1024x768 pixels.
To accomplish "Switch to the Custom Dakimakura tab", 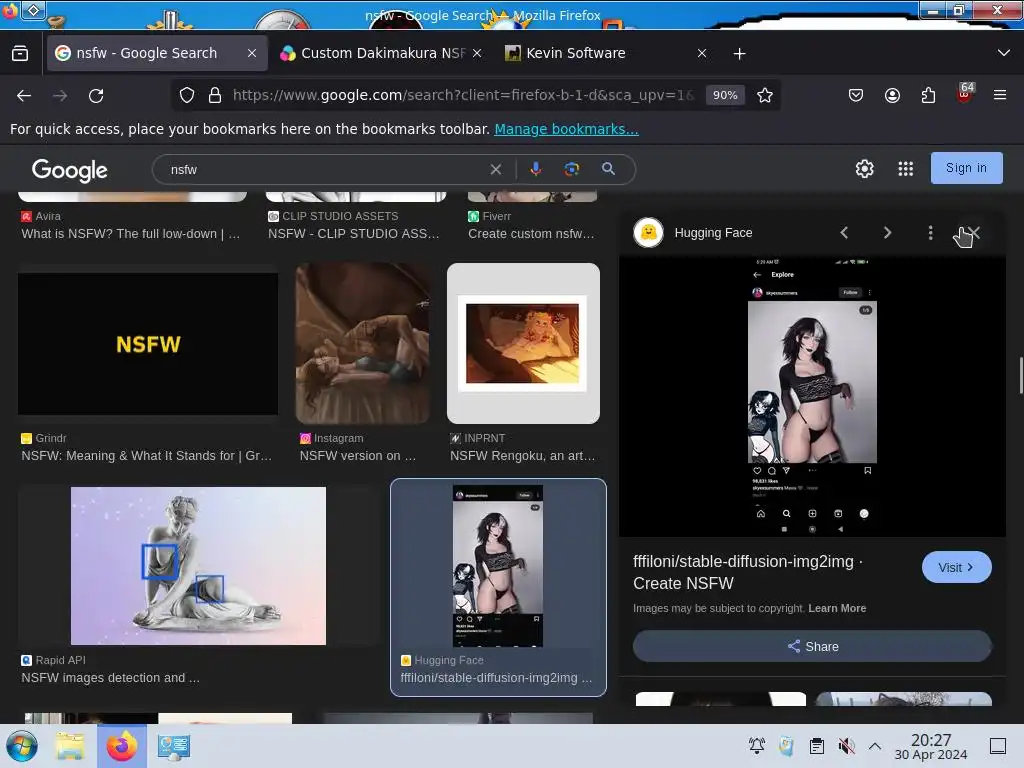I will pyautogui.click(x=382, y=53).
